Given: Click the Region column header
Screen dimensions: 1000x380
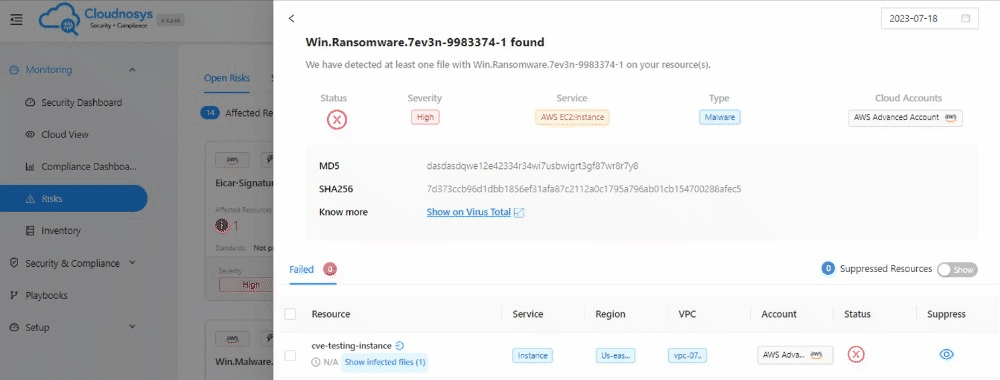Looking at the screenshot, I should [610, 314].
